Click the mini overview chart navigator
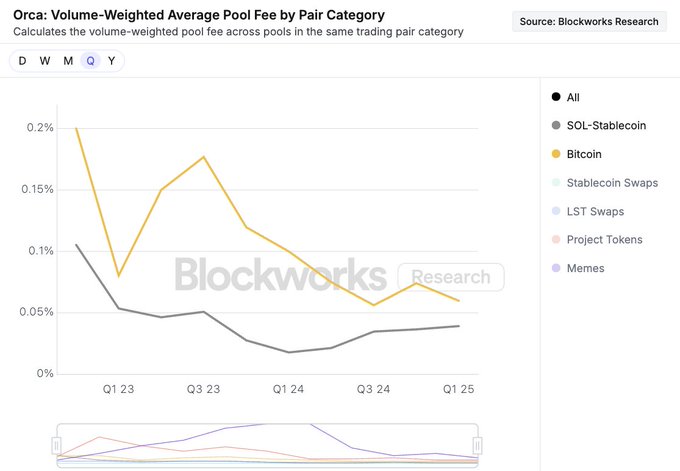The width and height of the screenshot is (680, 471). tap(267, 445)
